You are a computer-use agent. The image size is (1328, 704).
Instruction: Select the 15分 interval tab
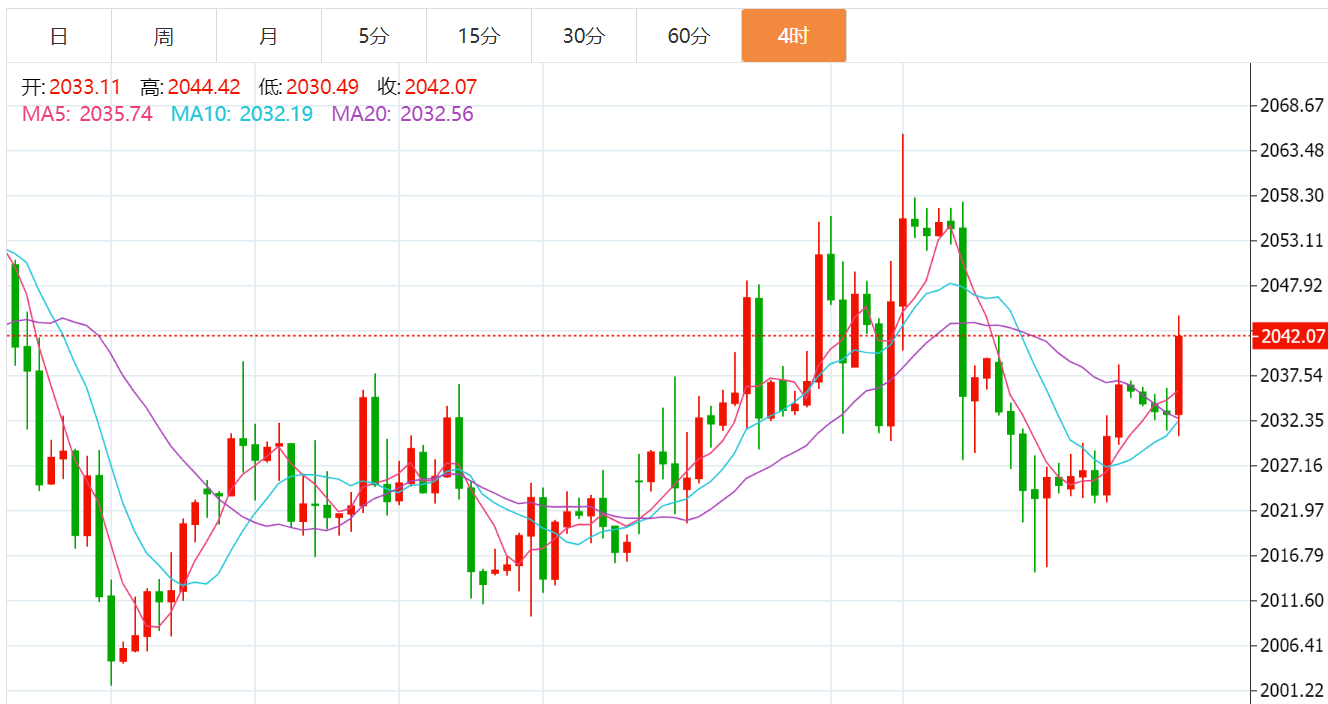479,36
